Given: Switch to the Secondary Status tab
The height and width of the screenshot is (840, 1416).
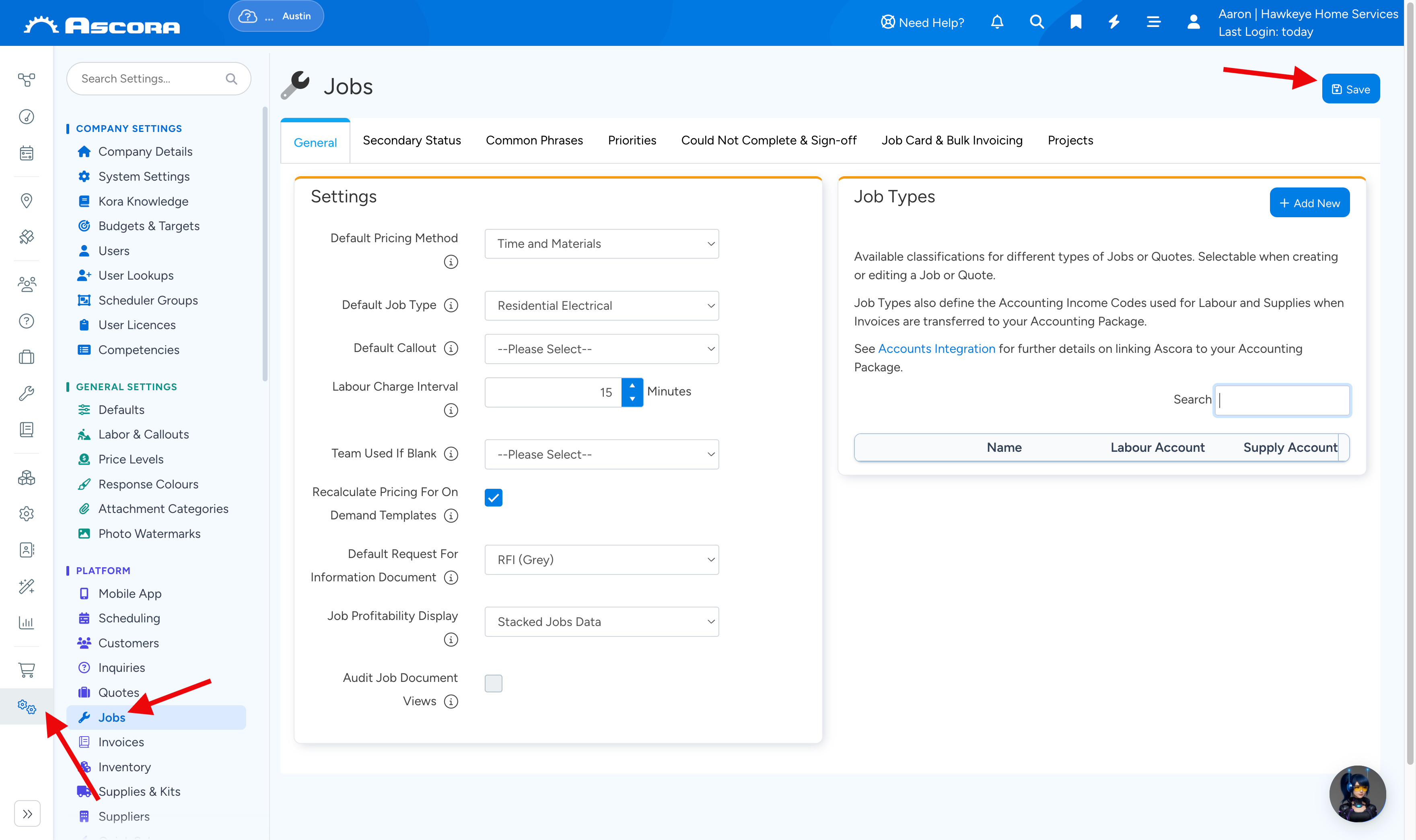Looking at the screenshot, I should (x=412, y=140).
